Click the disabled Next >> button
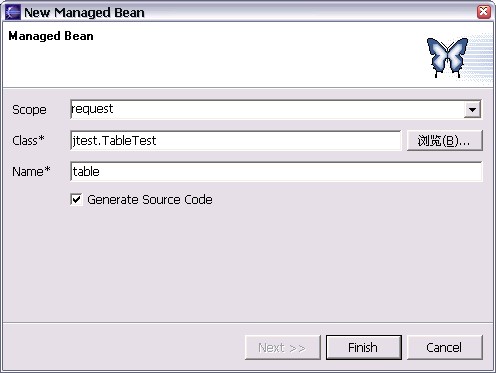This screenshot has width=496, height=373. tap(283, 347)
